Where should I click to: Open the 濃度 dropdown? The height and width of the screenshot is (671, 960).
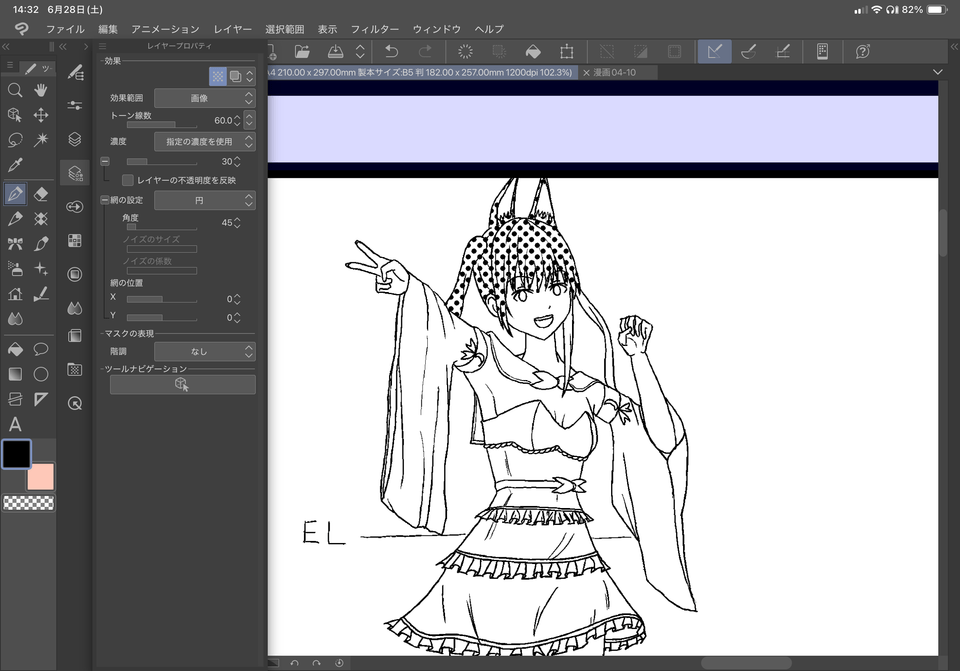coord(204,141)
